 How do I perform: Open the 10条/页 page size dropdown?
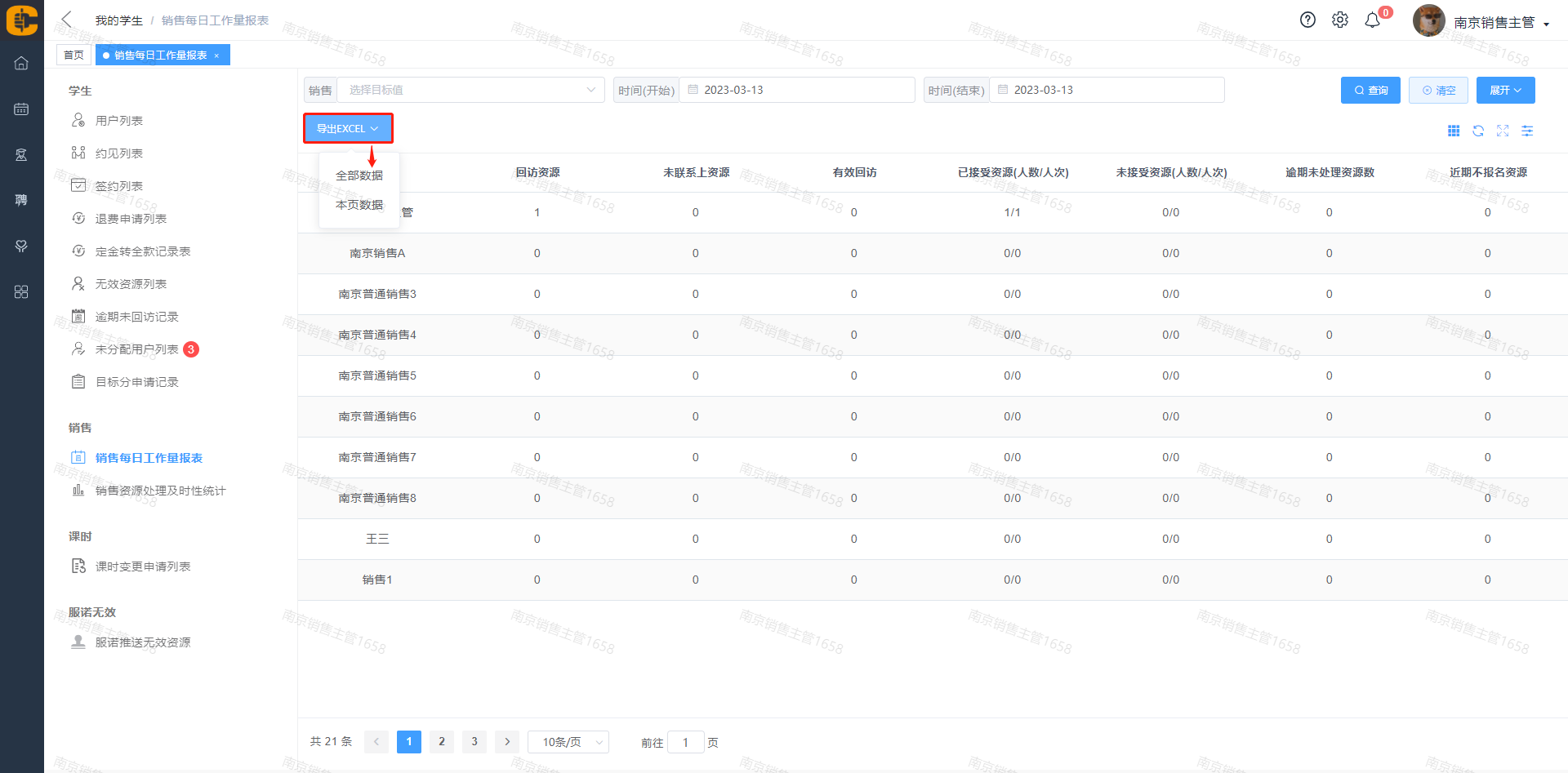click(x=568, y=742)
